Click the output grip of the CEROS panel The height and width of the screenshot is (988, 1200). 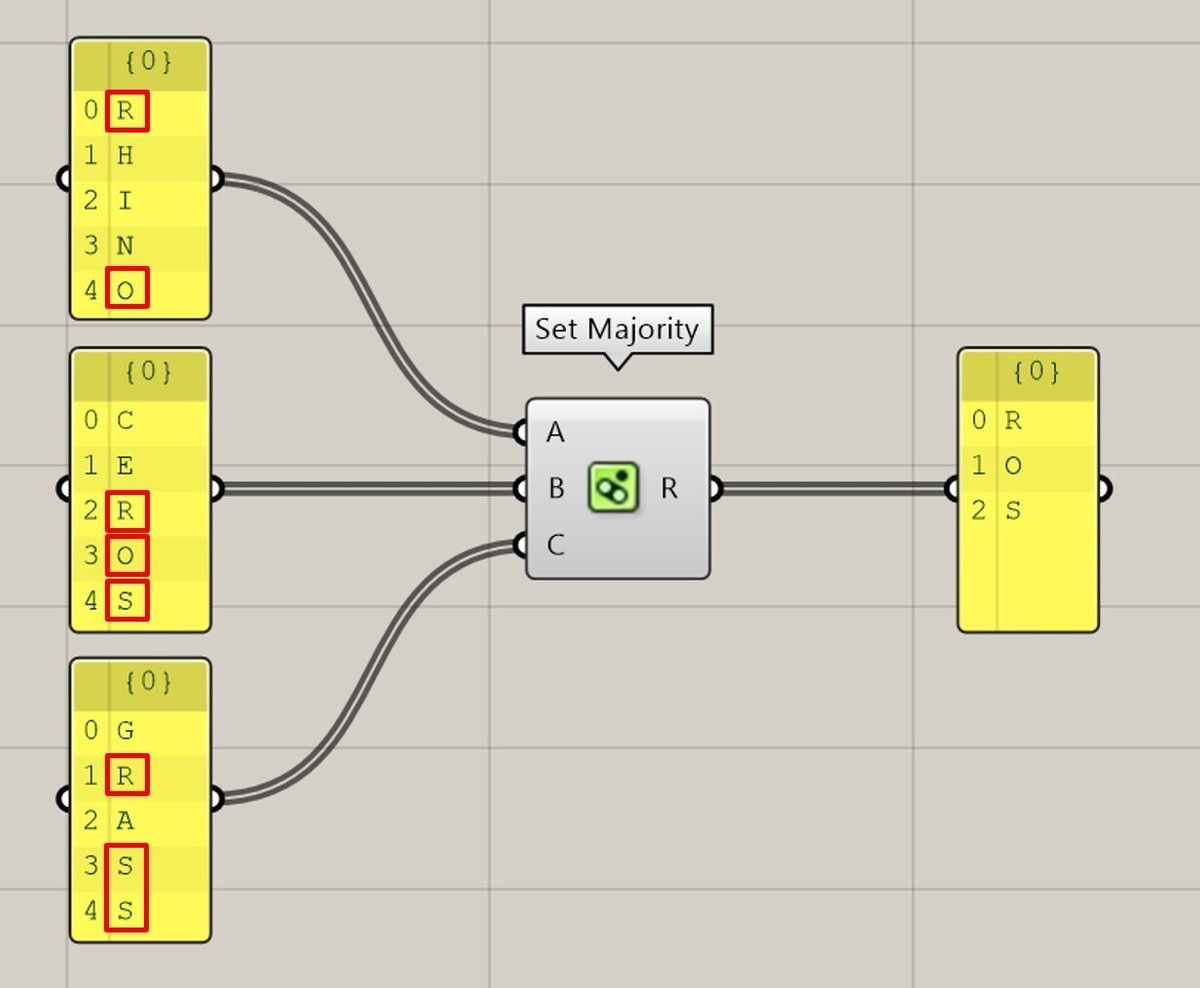pyautogui.click(x=216, y=489)
